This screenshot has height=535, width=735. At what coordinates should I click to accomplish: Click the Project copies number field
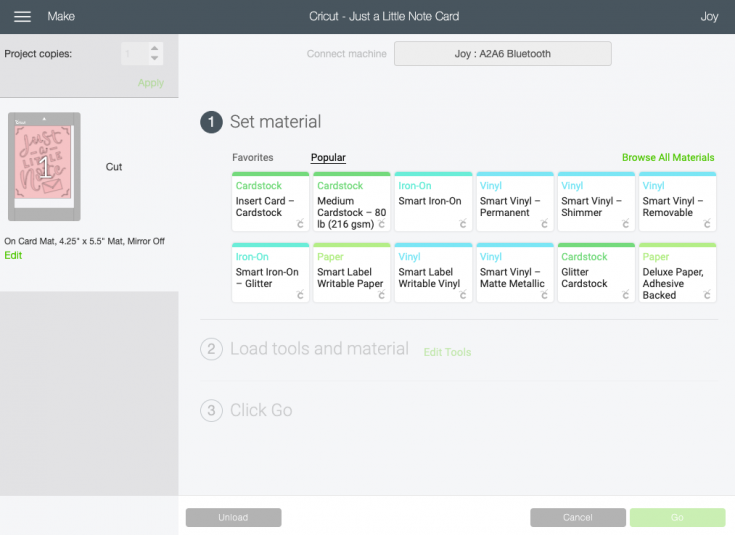(135, 53)
